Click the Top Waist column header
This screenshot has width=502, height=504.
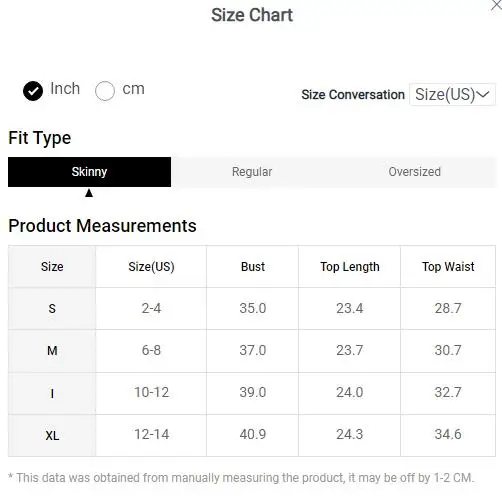(x=448, y=267)
